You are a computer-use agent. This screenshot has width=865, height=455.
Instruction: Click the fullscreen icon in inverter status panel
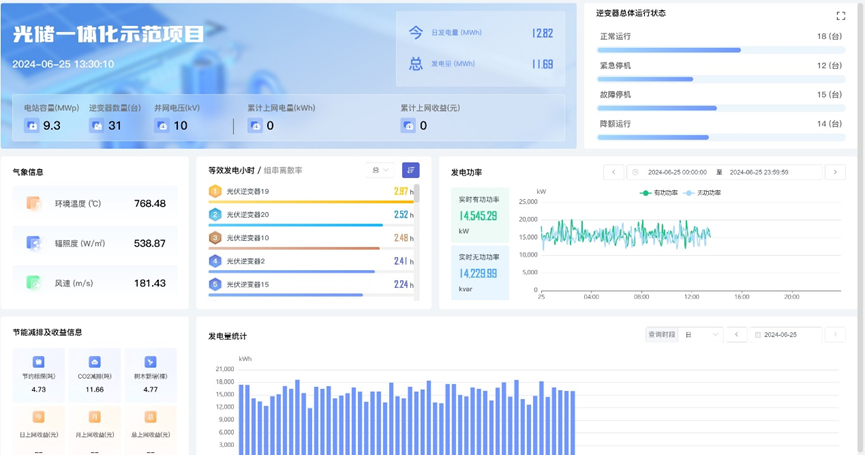840,16
